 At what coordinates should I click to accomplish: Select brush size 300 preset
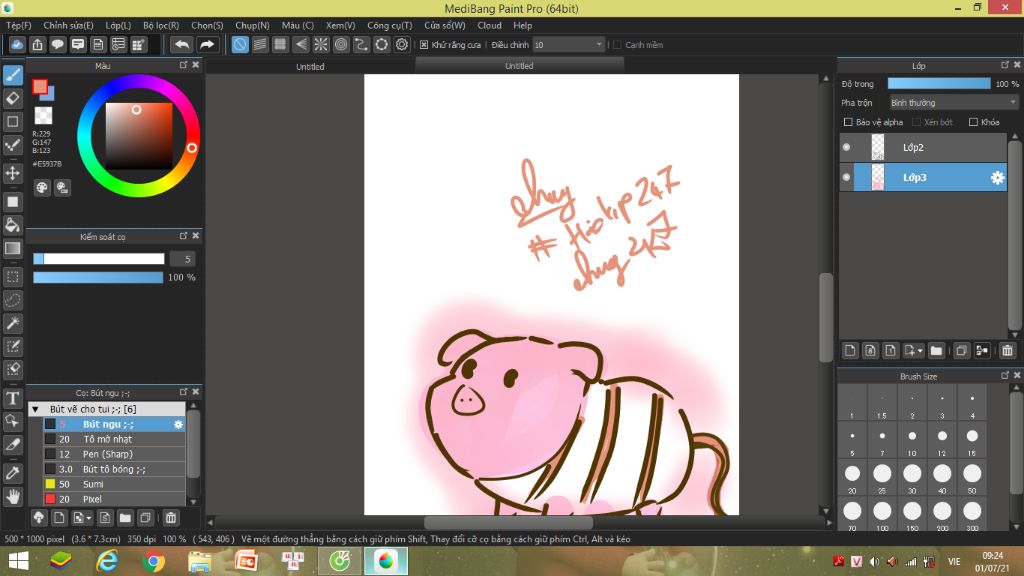(972, 515)
